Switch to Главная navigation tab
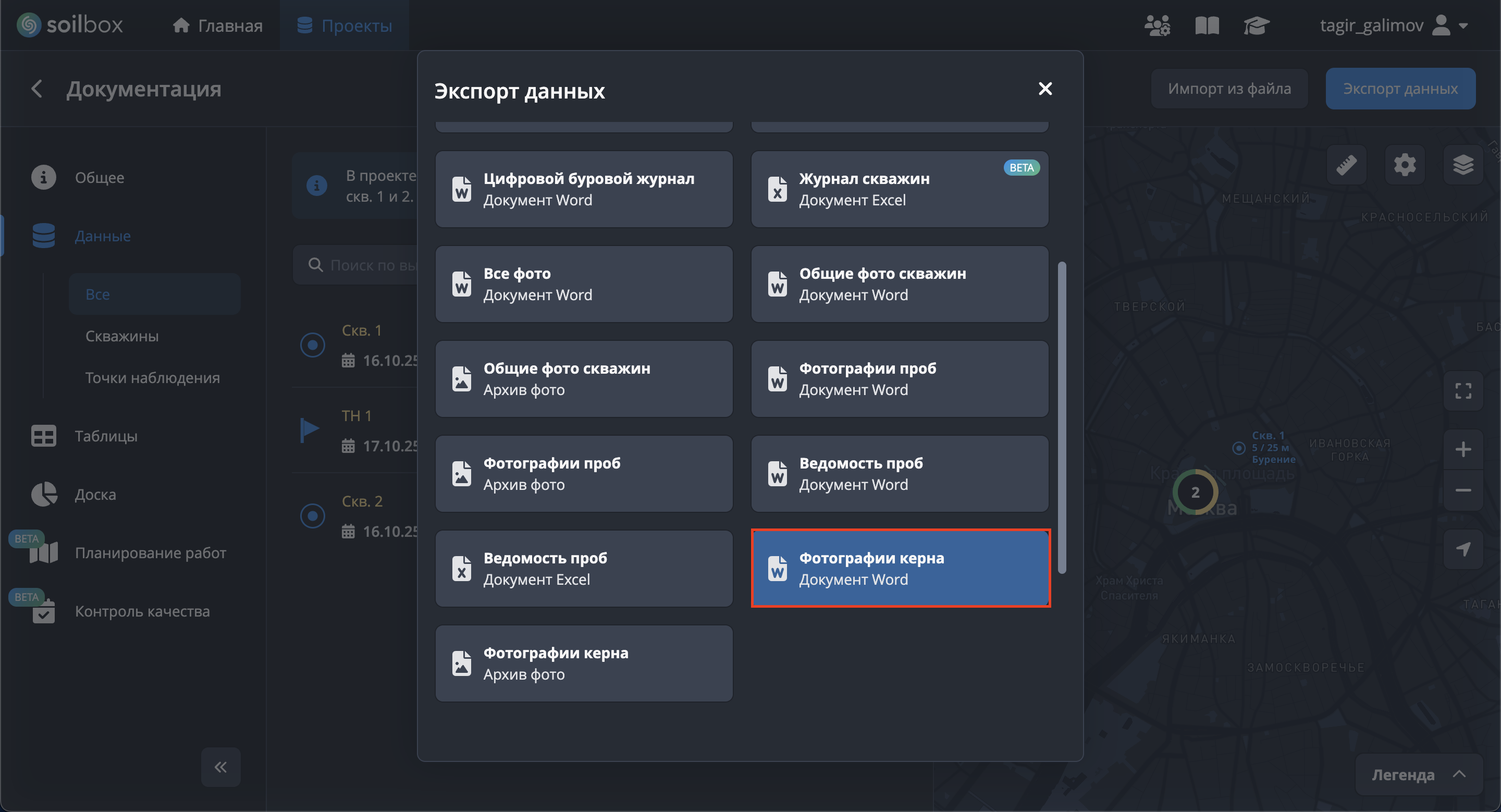The width and height of the screenshot is (1501, 812). pos(218,26)
